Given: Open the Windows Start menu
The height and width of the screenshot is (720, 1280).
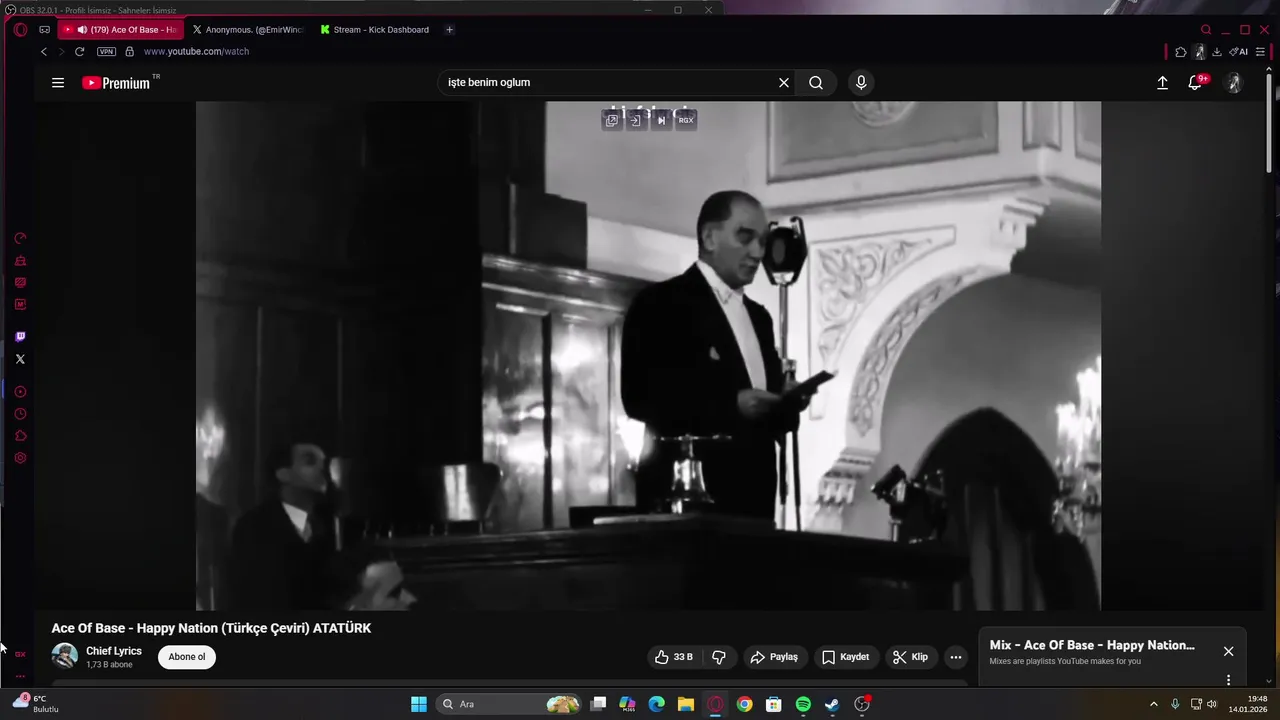Looking at the screenshot, I should click(419, 704).
